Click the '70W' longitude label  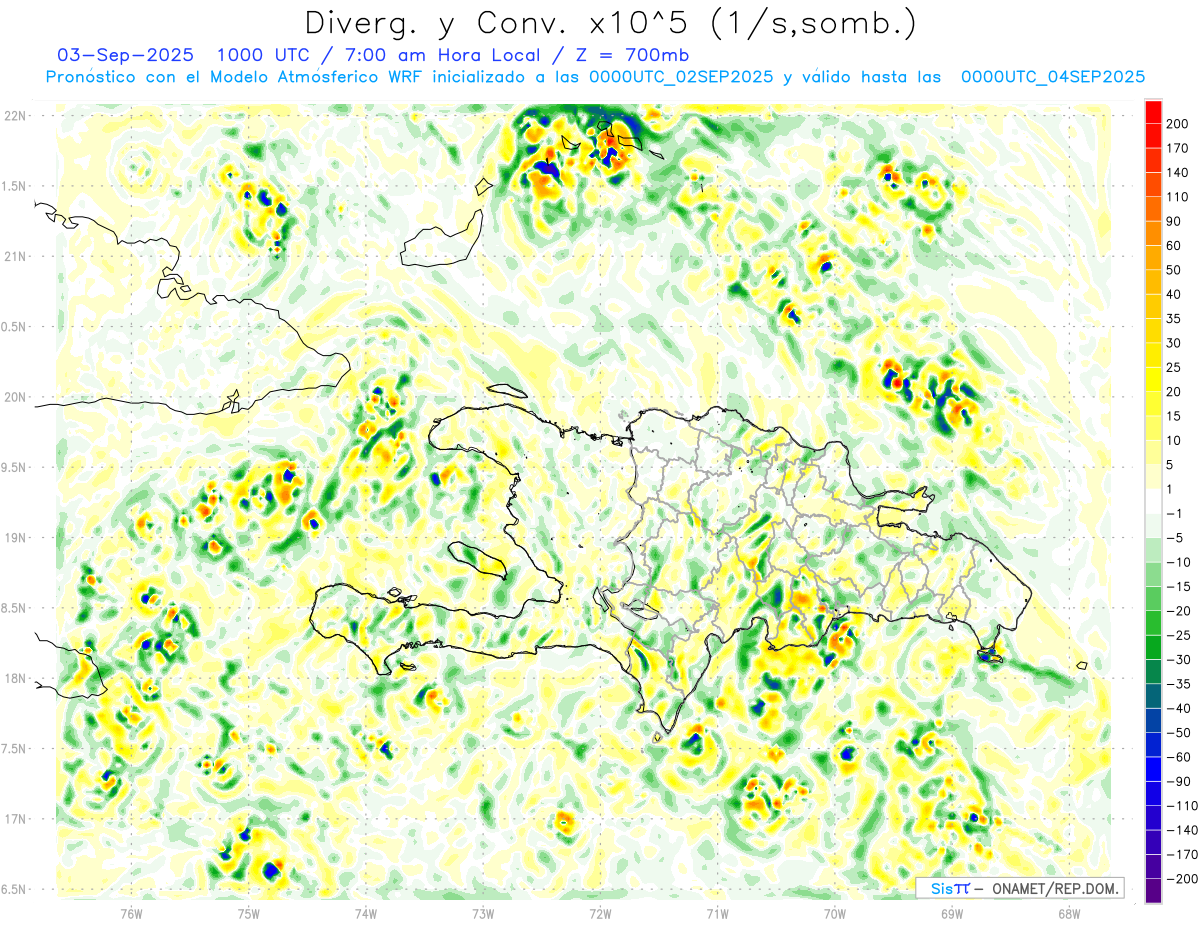pyautogui.click(x=835, y=913)
